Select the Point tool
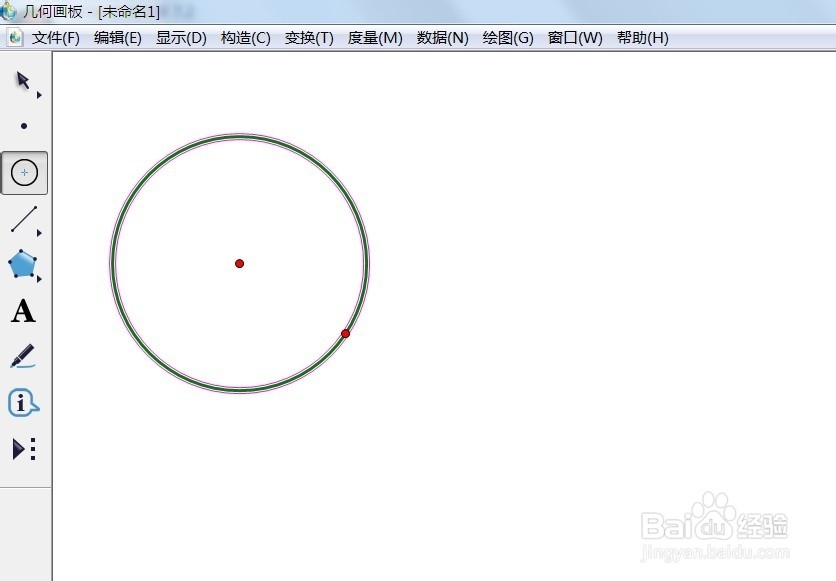The height and width of the screenshot is (581, 836). pyautogui.click(x=24, y=126)
